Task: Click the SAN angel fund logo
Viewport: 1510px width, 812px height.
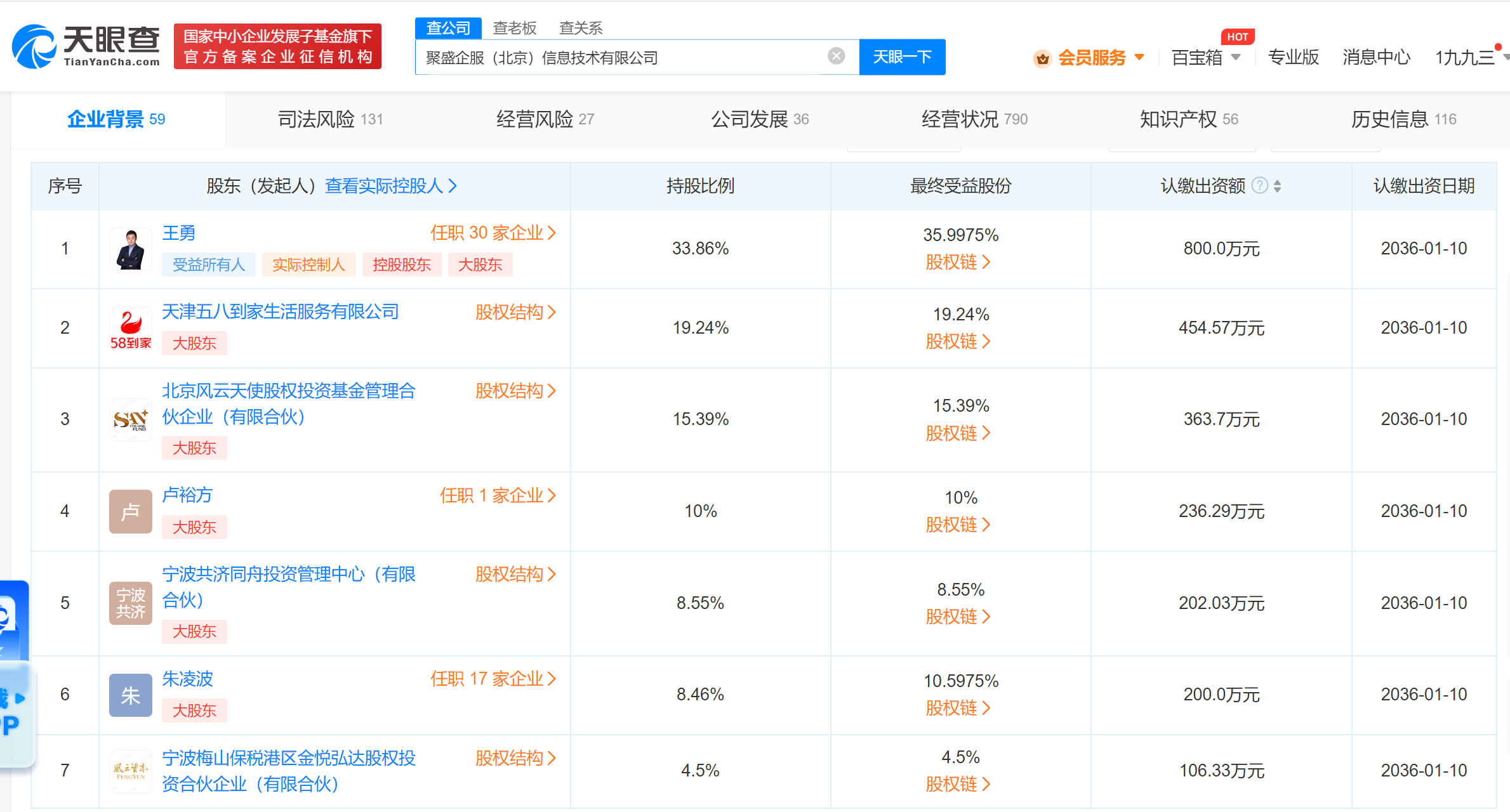Action: [x=131, y=420]
